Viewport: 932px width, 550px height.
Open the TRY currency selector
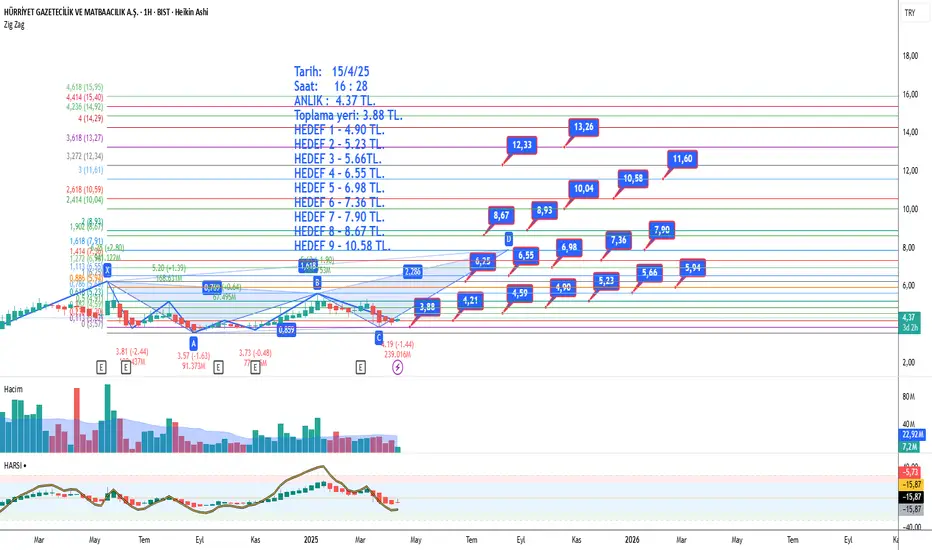910,12
